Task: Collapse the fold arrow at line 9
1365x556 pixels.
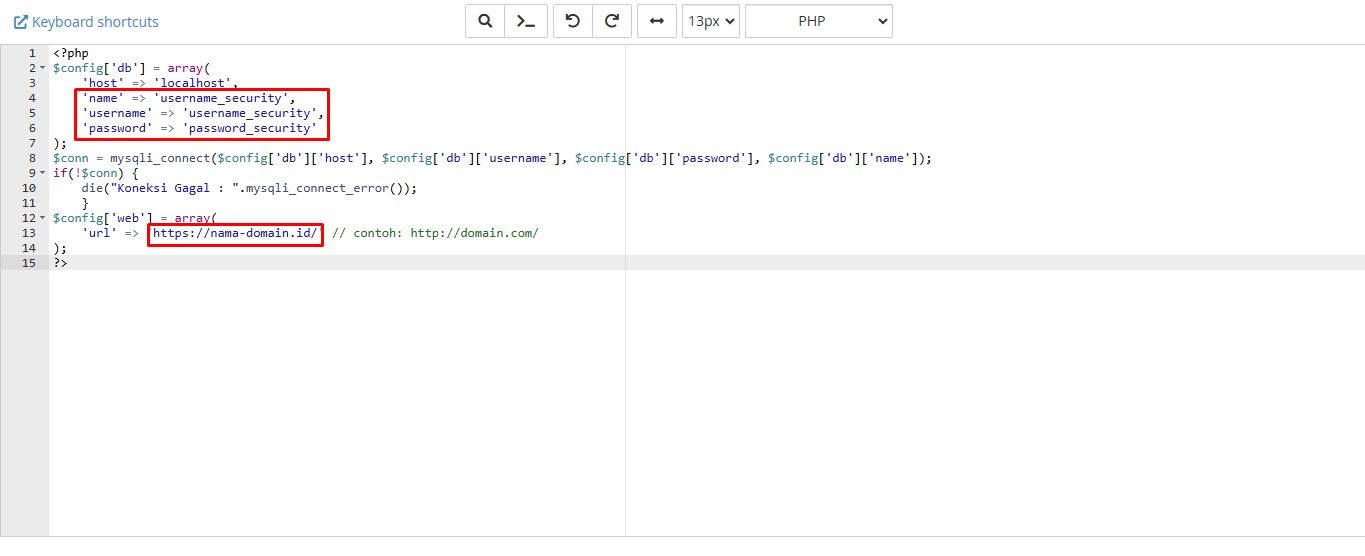Action: (43, 173)
